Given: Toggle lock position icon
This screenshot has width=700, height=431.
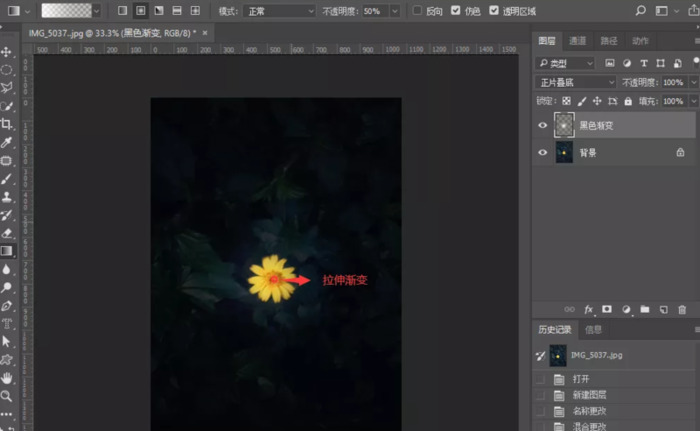Looking at the screenshot, I should click(597, 101).
